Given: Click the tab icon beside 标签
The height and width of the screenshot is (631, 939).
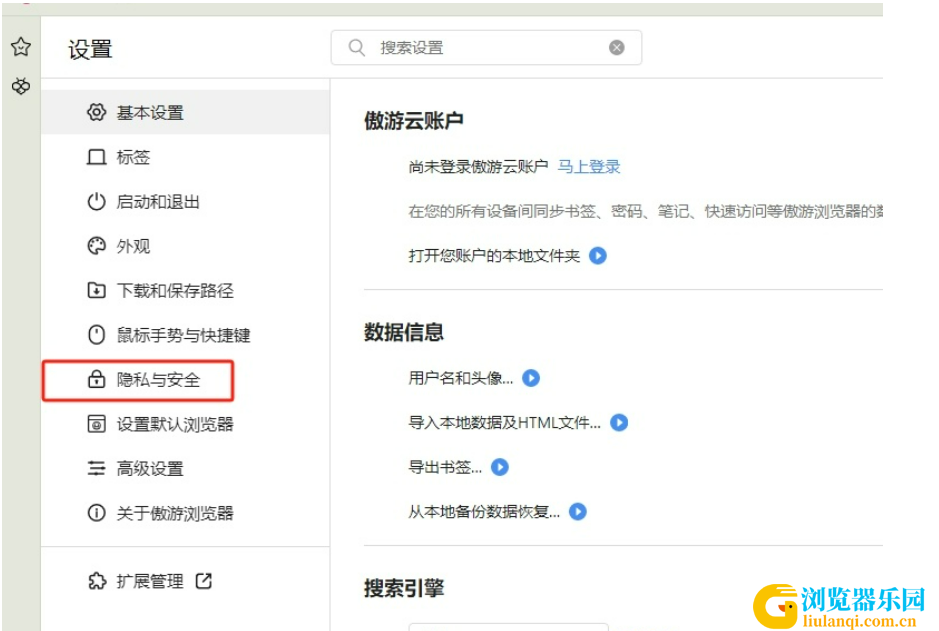Looking at the screenshot, I should click(x=96, y=157).
